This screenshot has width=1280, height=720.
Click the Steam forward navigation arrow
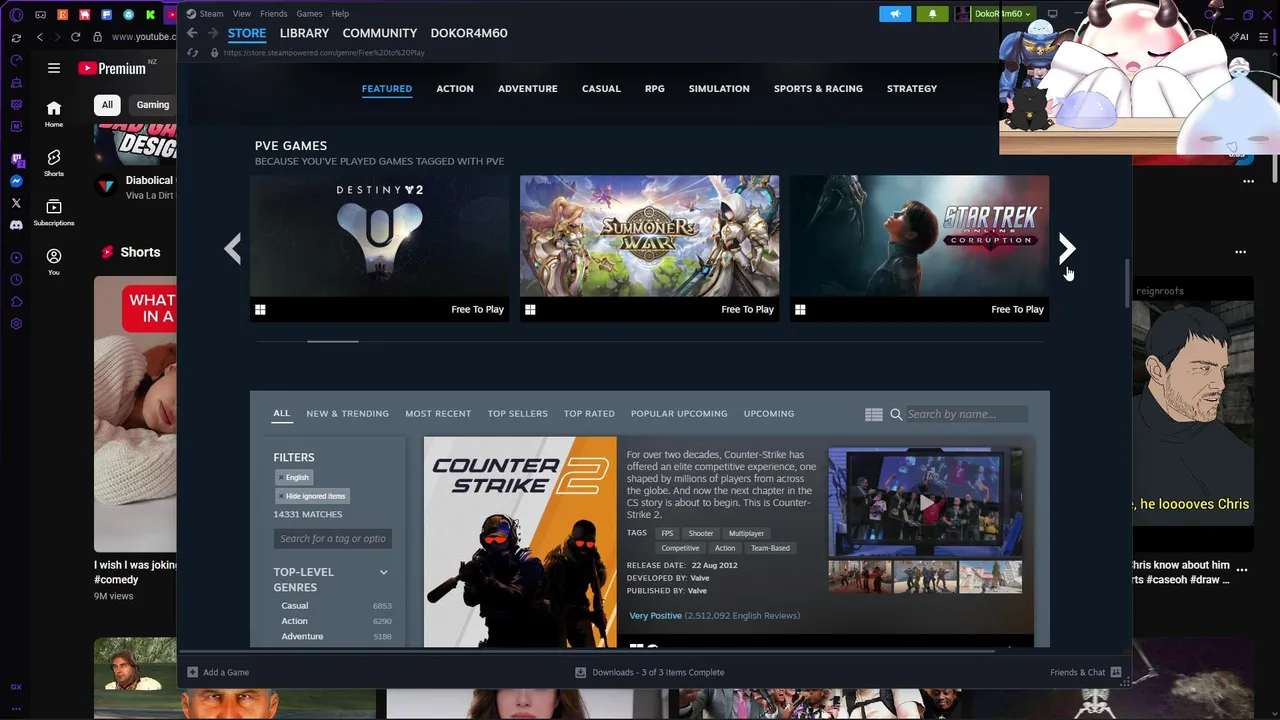212,33
